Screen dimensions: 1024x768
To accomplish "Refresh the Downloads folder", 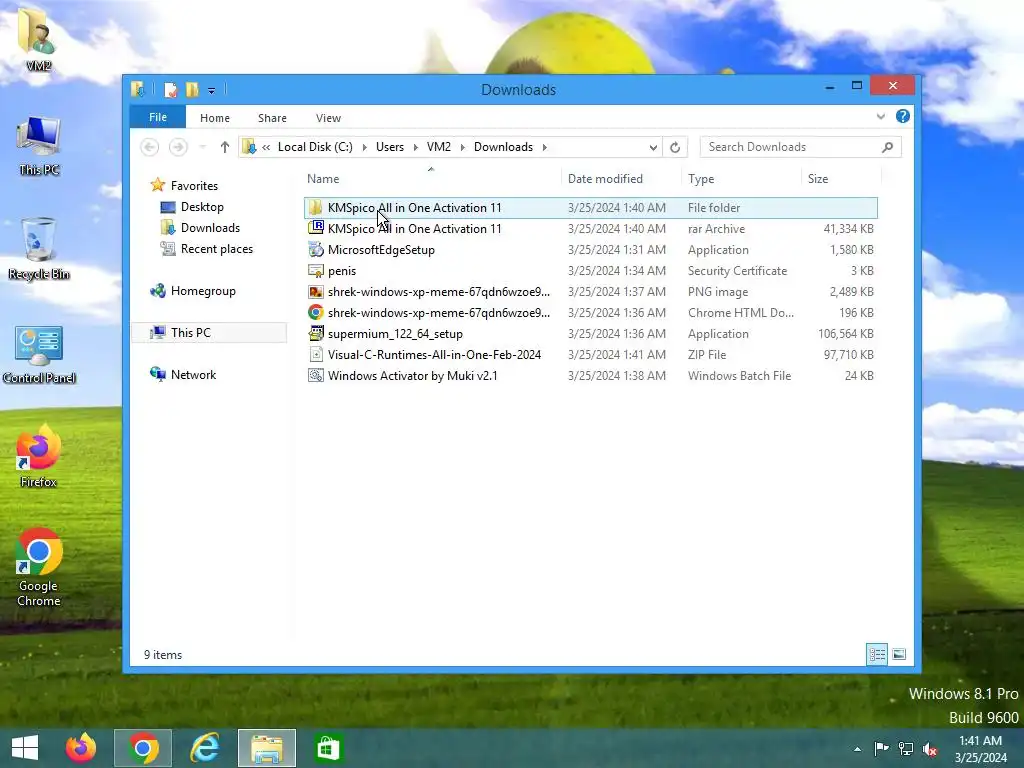I will [675, 147].
